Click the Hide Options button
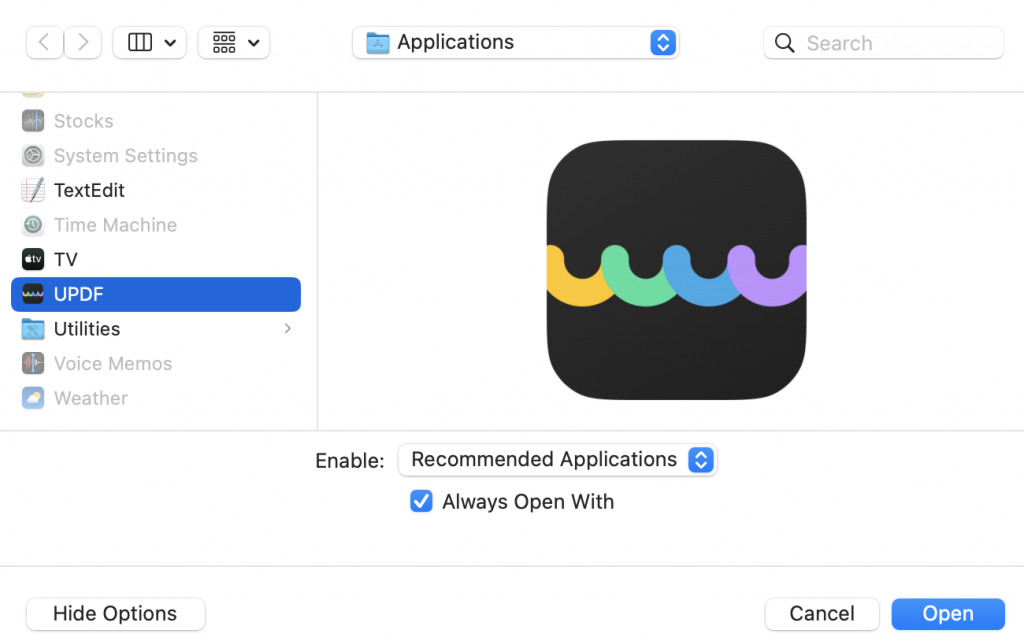 tap(115, 614)
